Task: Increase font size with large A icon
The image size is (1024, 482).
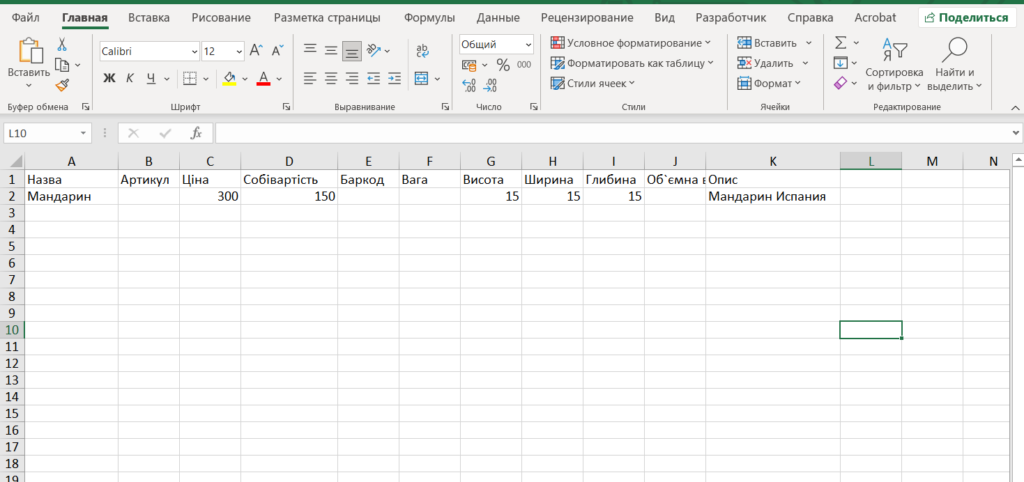Action: tap(256, 50)
